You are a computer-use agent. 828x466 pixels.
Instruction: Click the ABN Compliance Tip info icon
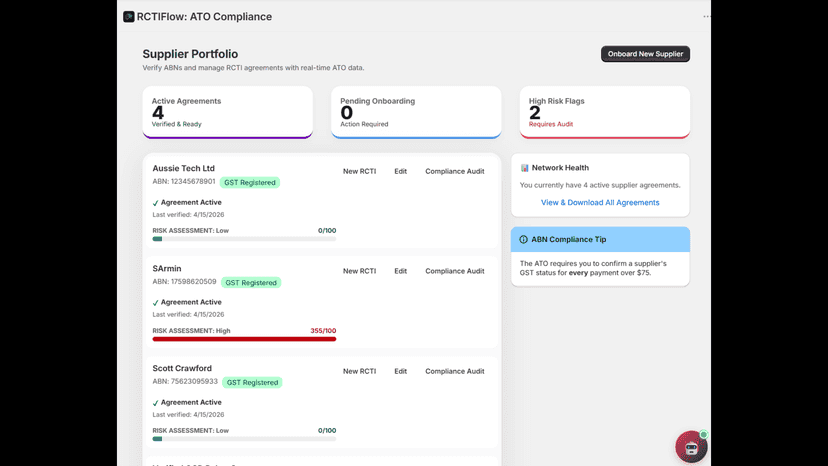click(x=523, y=239)
